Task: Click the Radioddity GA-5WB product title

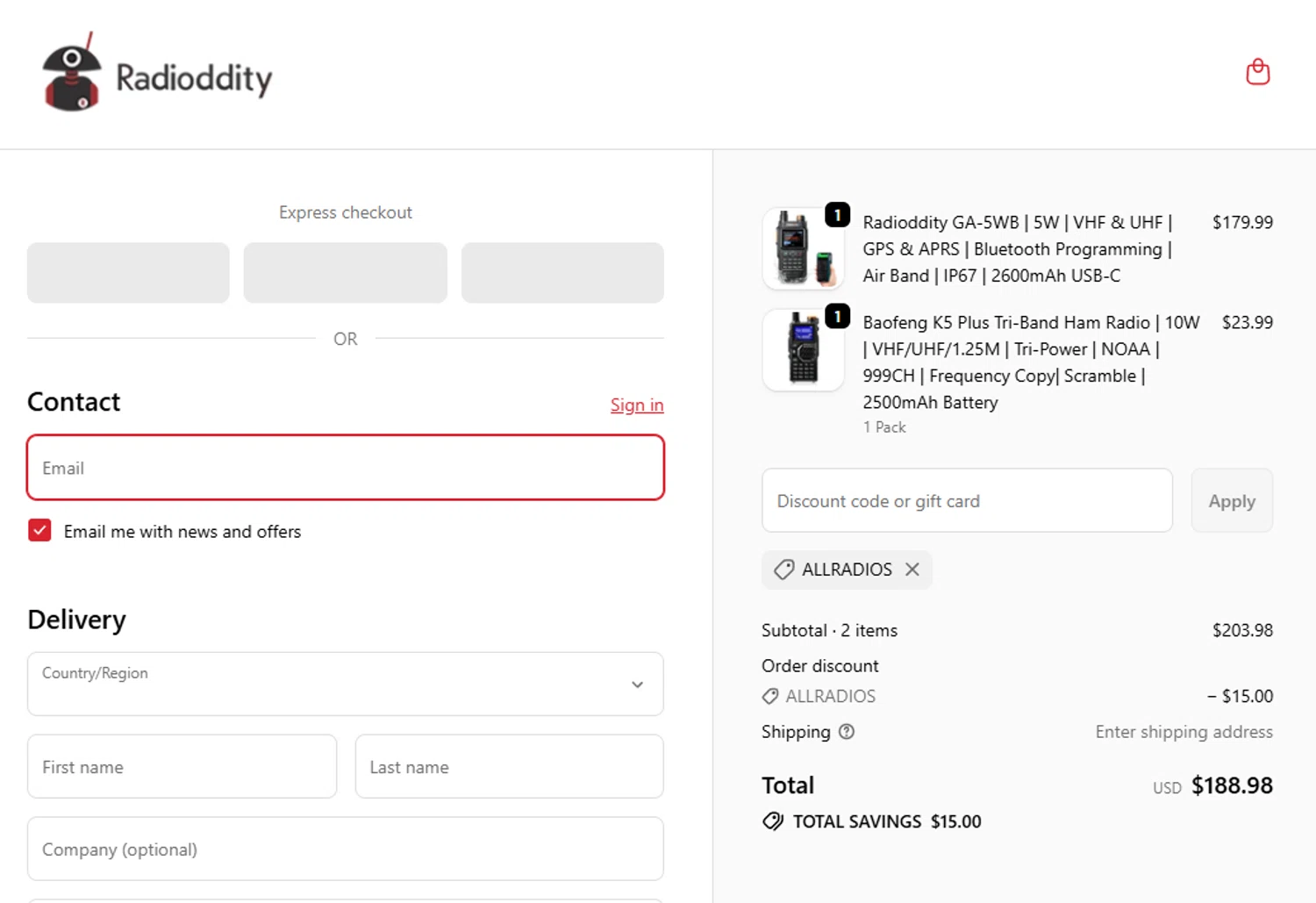Action: pos(1018,249)
